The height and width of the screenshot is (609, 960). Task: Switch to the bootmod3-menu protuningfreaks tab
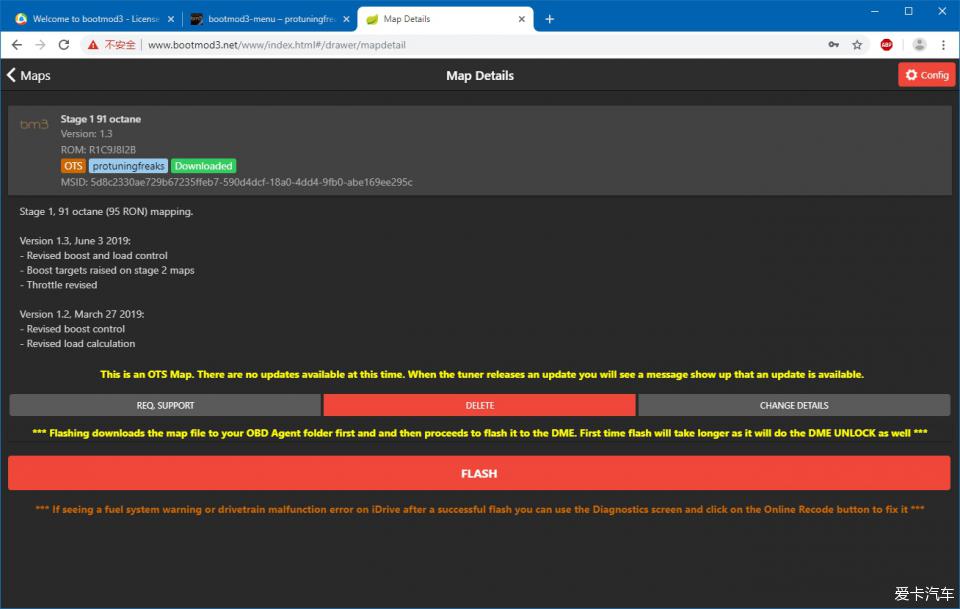(x=271, y=19)
